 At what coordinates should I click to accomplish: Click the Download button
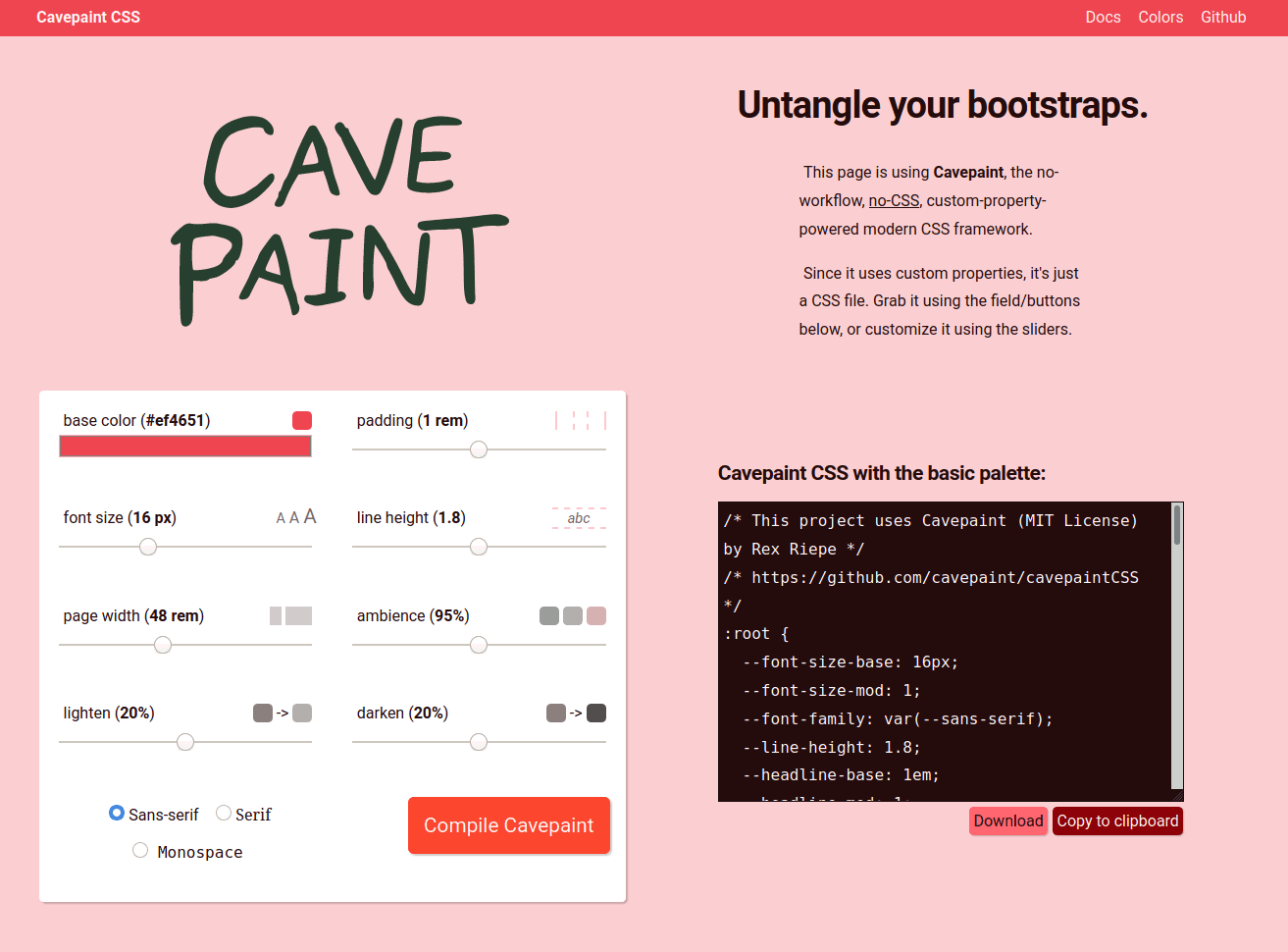pos(1008,821)
